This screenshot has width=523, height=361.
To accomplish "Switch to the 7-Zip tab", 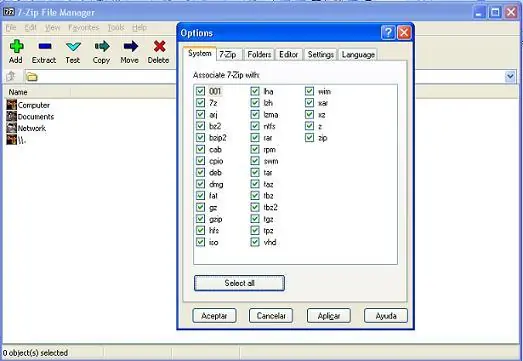I will coord(228,54).
